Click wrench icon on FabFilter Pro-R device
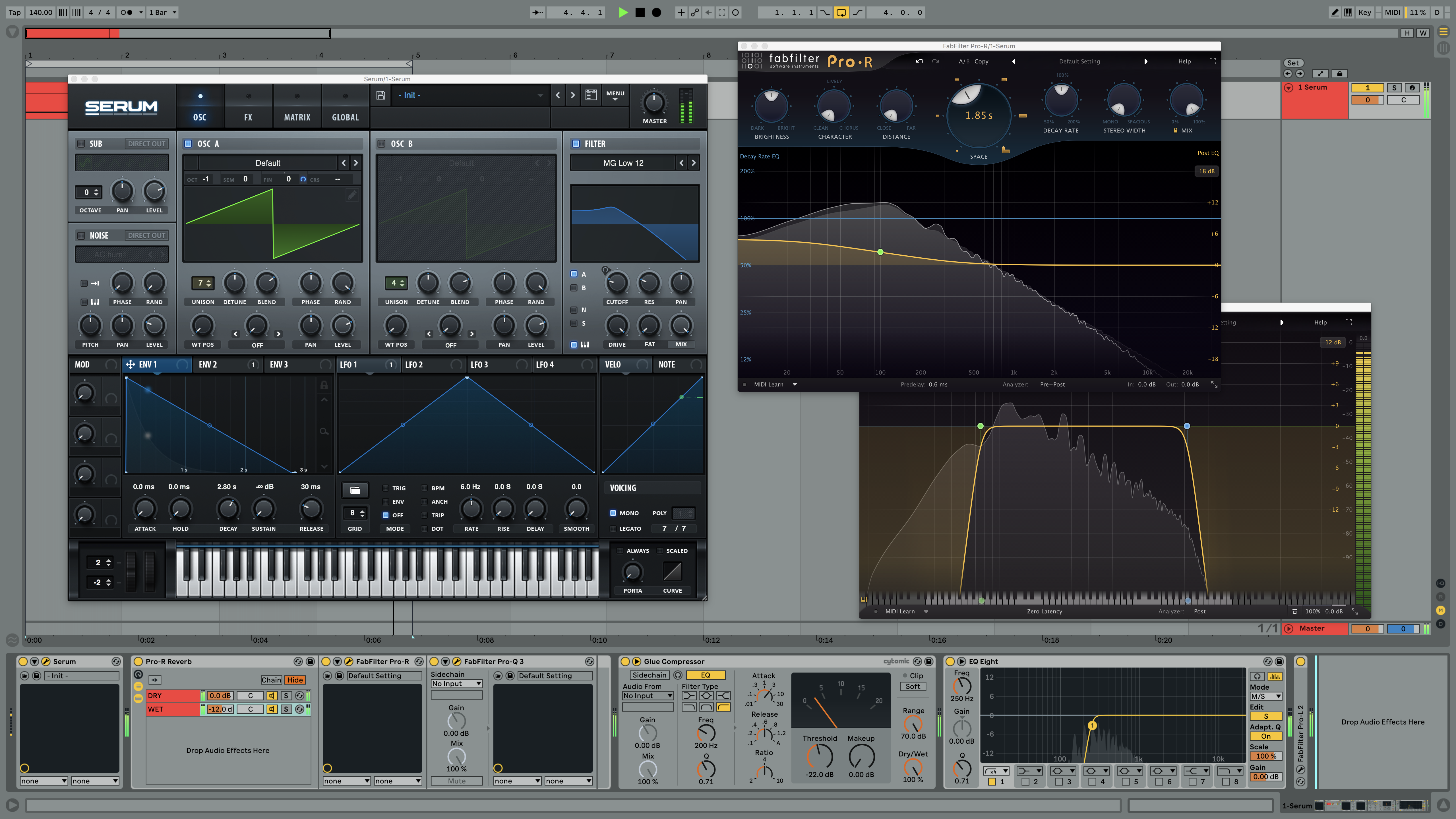1456x819 pixels. tap(349, 661)
